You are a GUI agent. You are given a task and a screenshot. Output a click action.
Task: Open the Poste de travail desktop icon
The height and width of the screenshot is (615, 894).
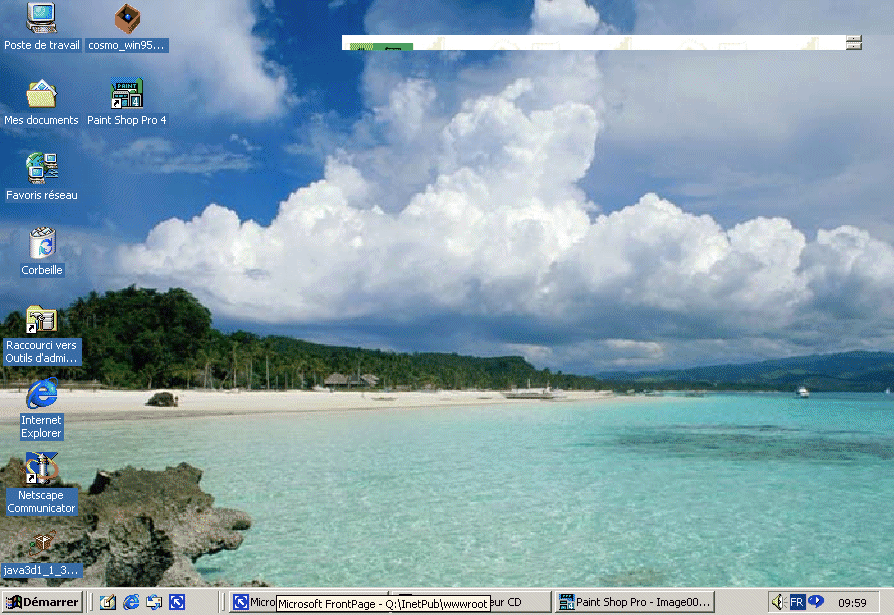[x=41, y=19]
